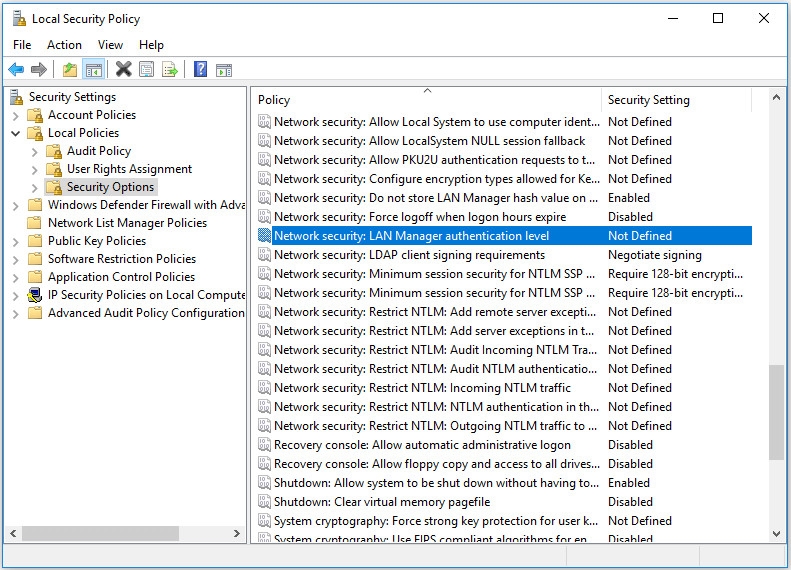Click policy icon beside Restrict NTLM: Incoming NTLM traffic
The width and height of the screenshot is (791, 570).
click(264, 388)
